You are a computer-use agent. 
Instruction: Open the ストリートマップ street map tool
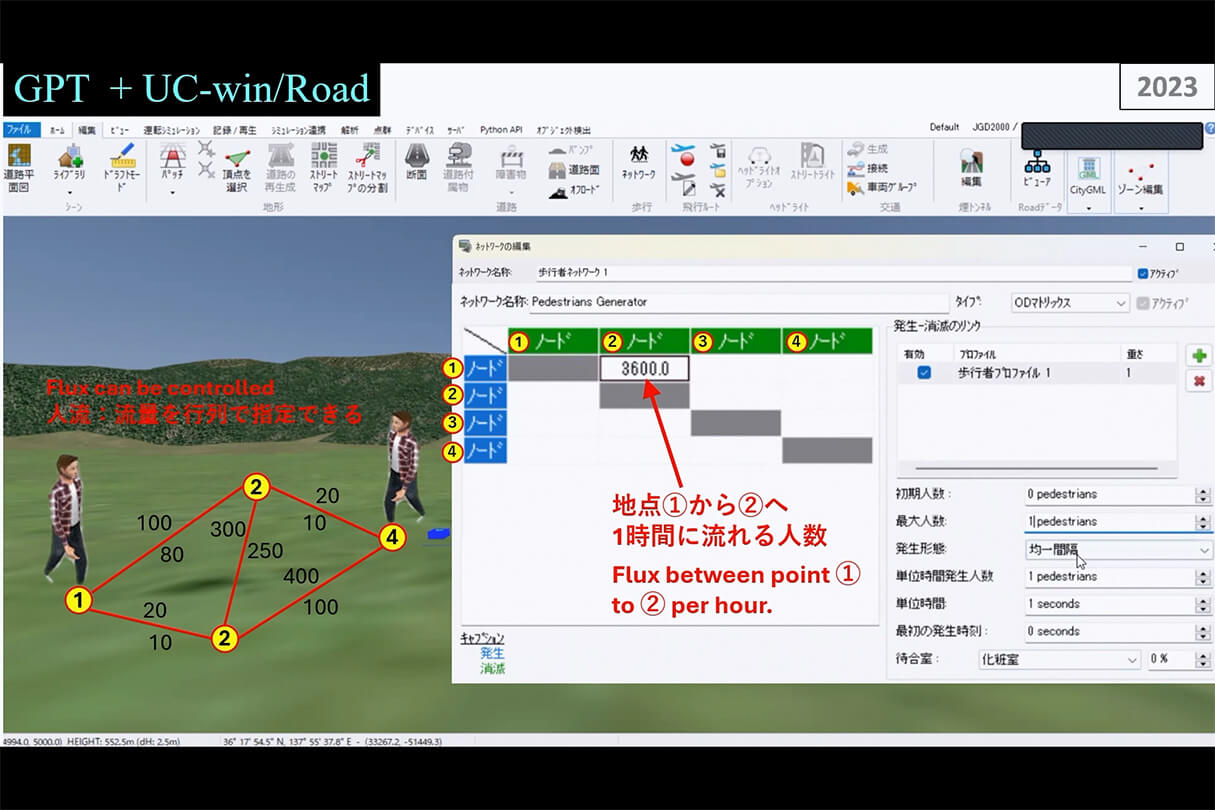pos(324,166)
